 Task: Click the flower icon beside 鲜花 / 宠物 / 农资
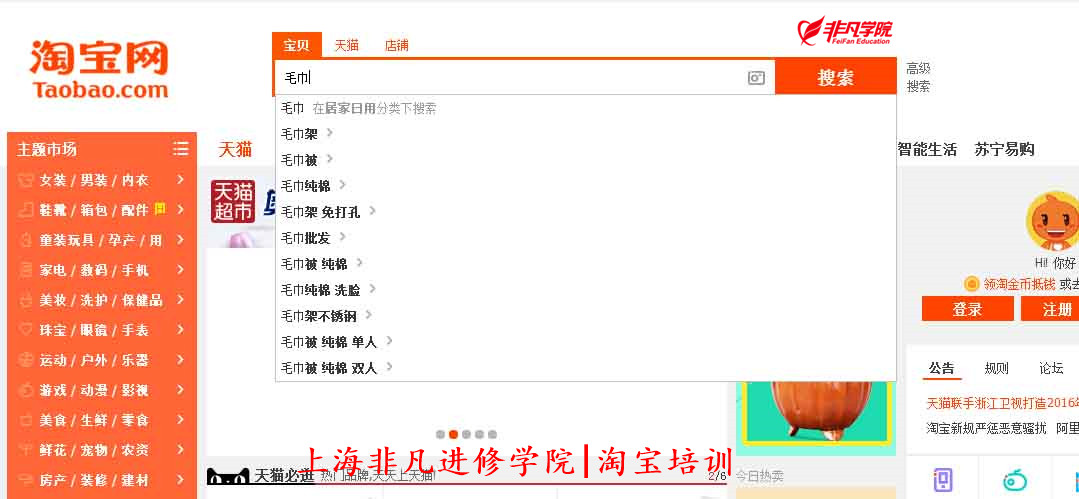coord(25,450)
